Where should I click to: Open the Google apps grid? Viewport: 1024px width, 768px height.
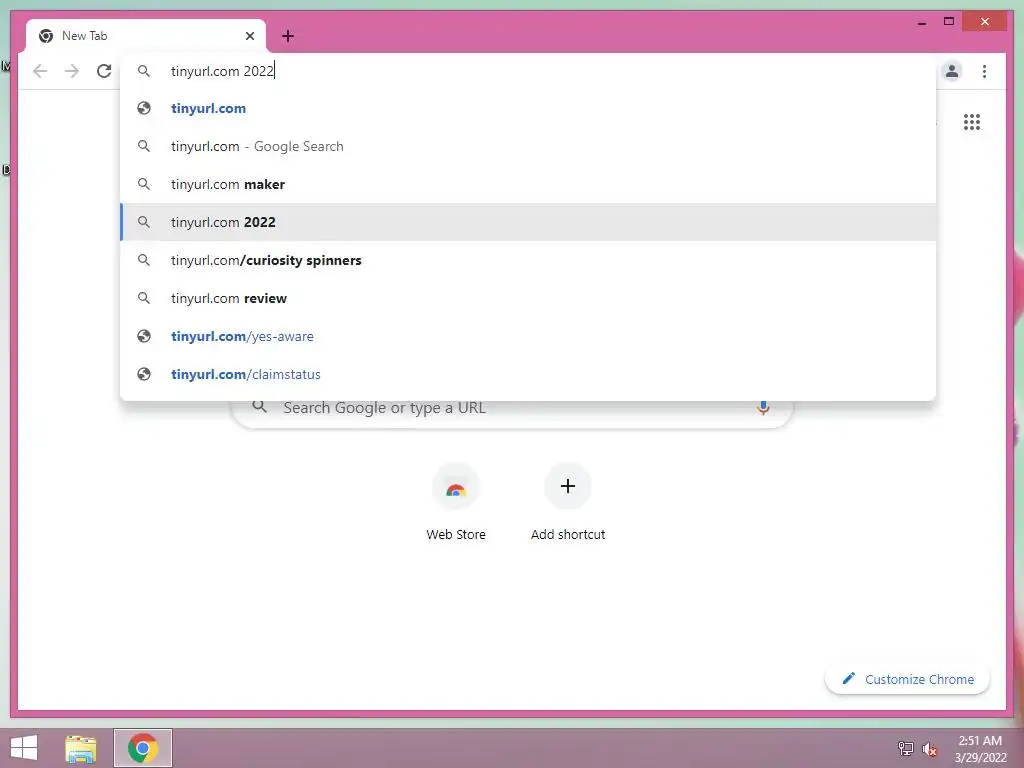pyautogui.click(x=972, y=122)
